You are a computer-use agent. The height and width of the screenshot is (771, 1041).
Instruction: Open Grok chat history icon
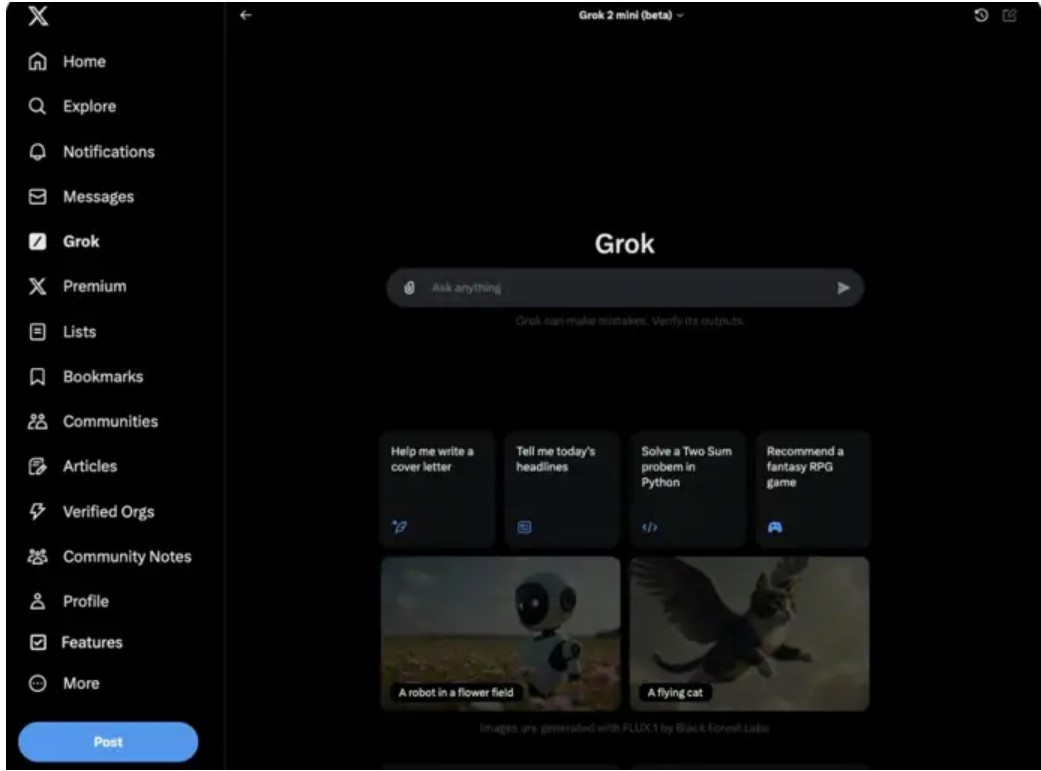[981, 15]
